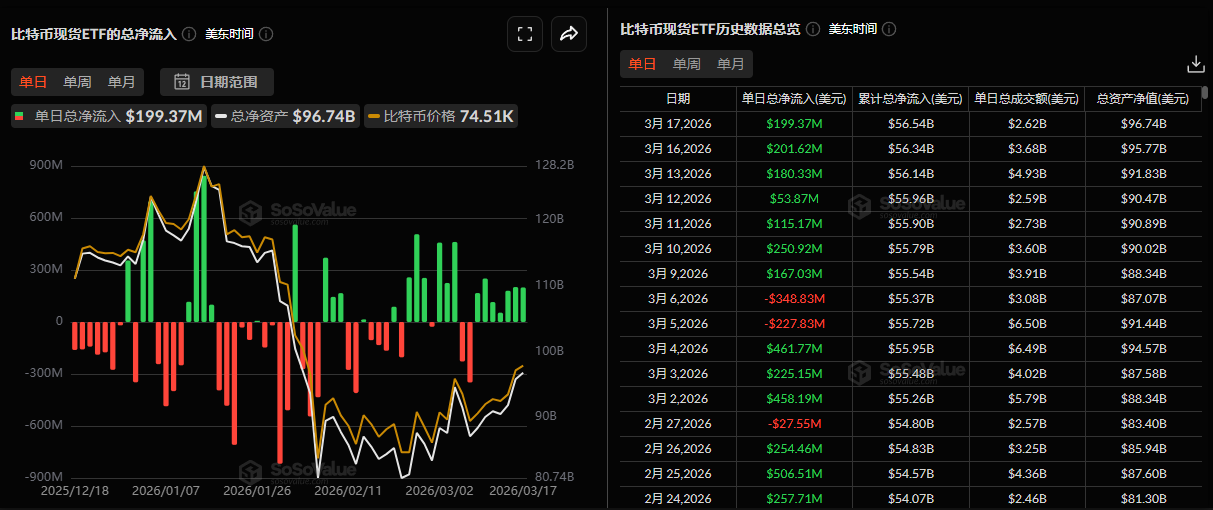Click the 单日总成交额(美元) column header

pyautogui.click(x=1027, y=99)
